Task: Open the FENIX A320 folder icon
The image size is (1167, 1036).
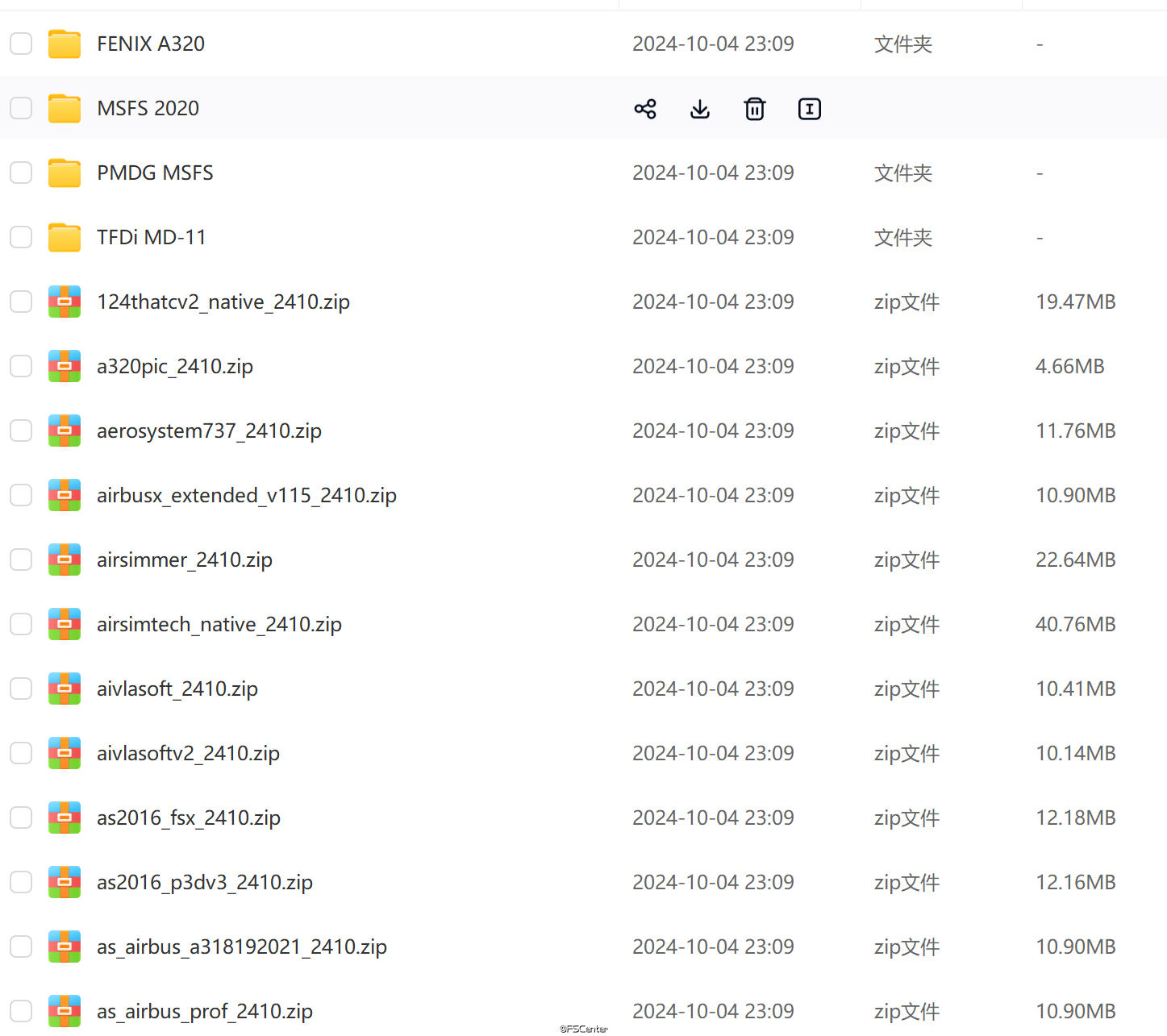Action: [65, 44]
